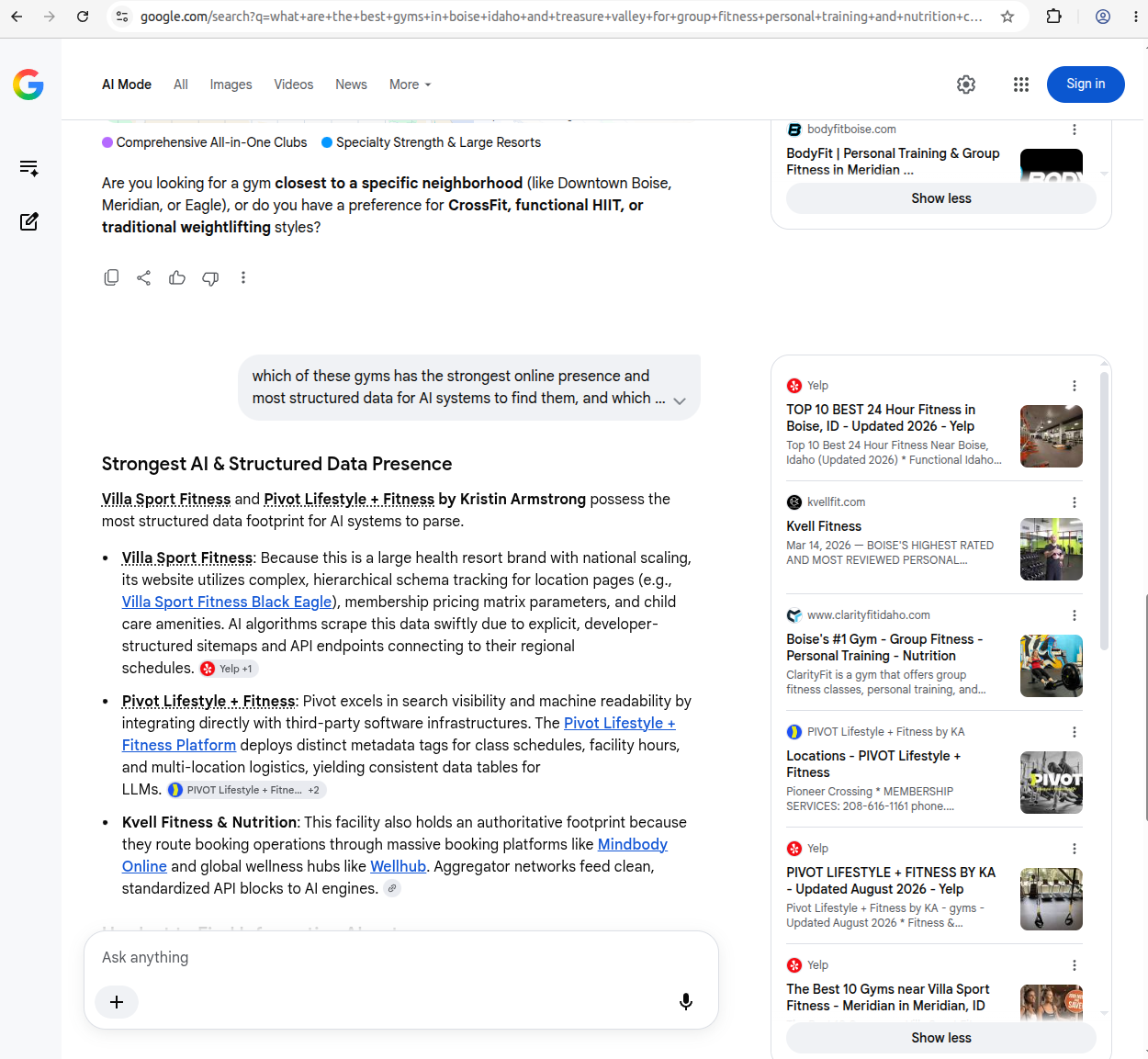View site information icon in address bar
Screen dimensions: 1148x1059
click(x=122, y=17)
